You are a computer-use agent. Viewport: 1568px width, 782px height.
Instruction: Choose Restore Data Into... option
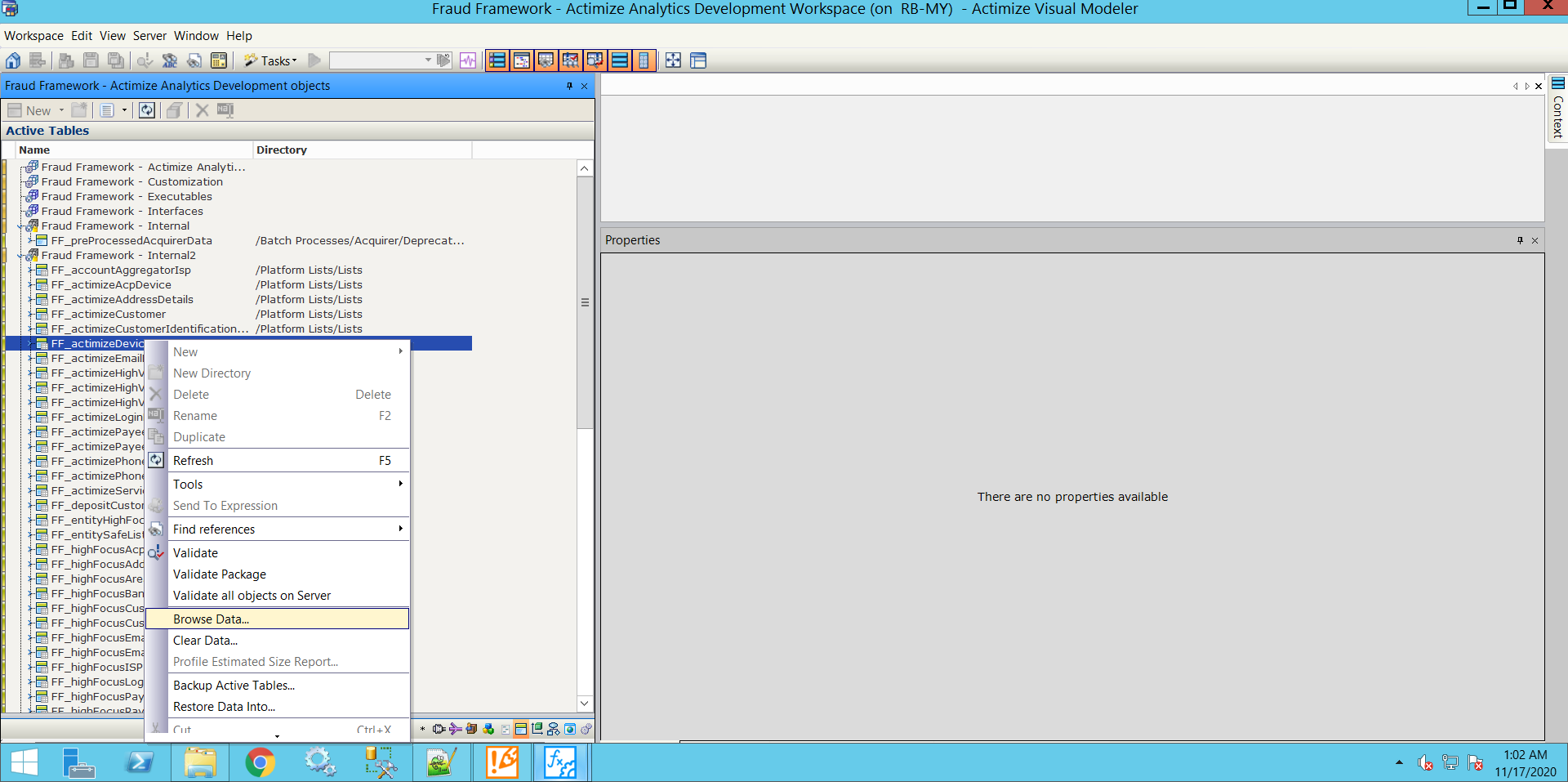pos(277,706)
